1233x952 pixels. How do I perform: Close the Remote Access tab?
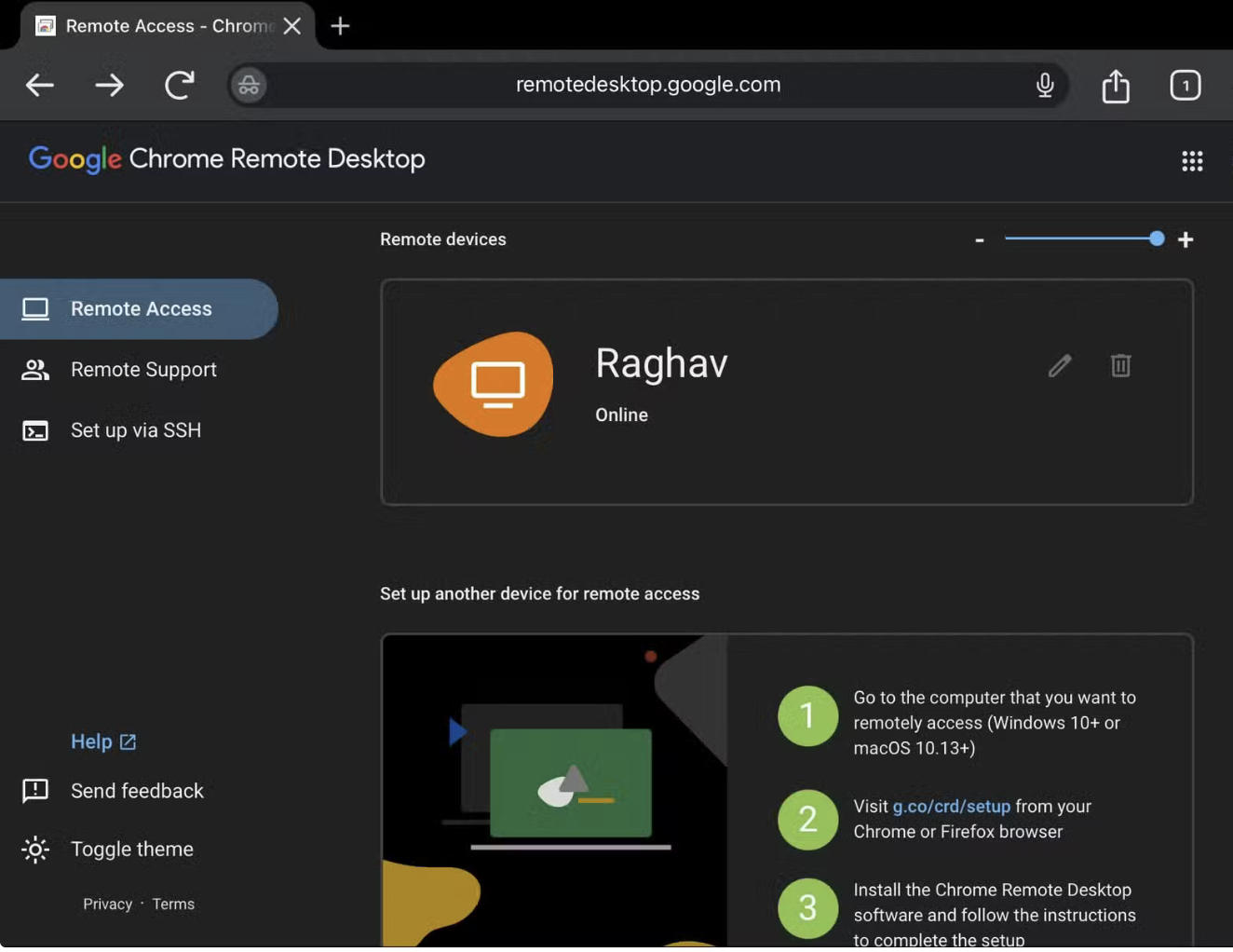pyautogui.click(x=292, y=26)
